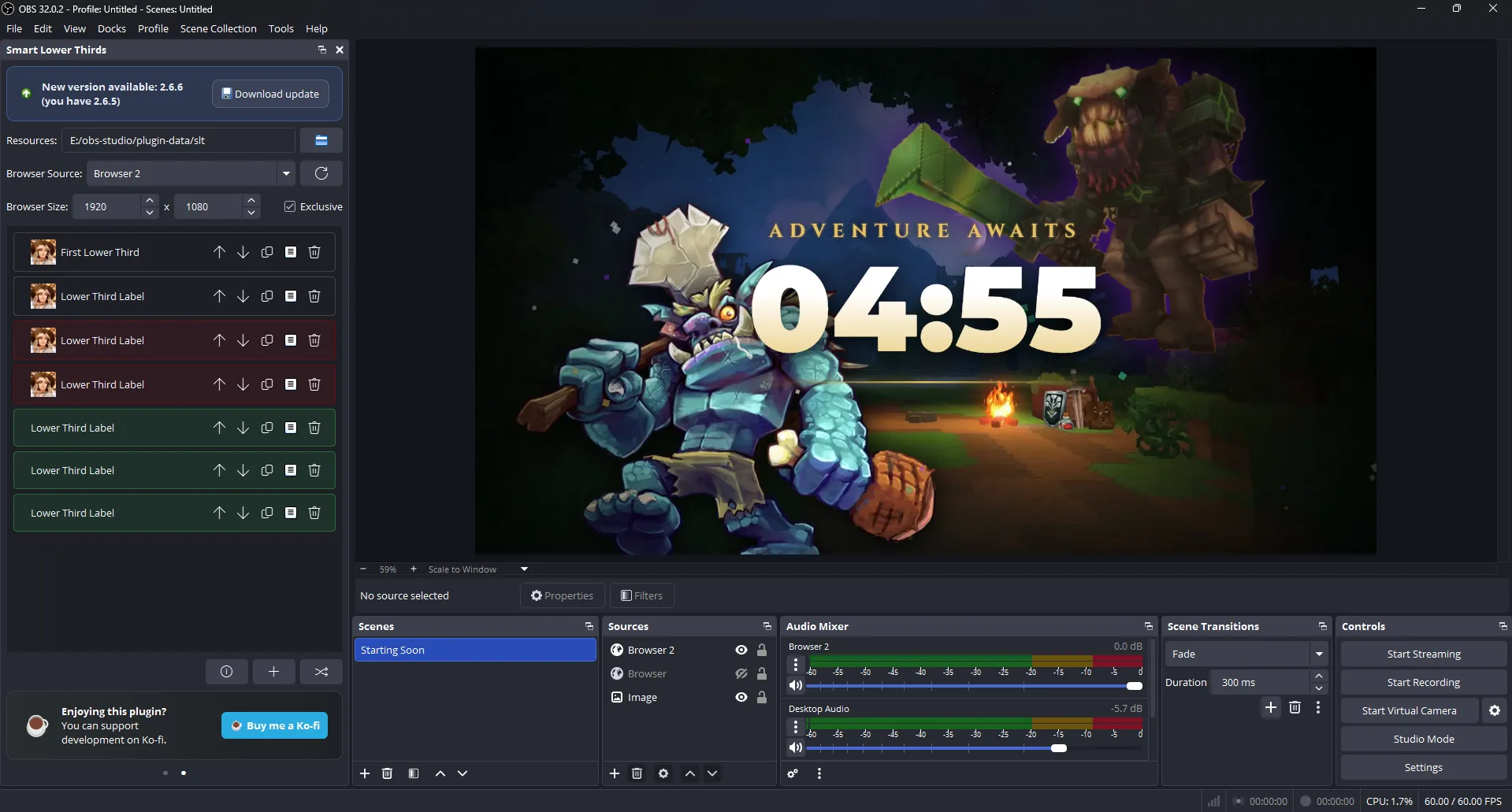
Task: Open the advanced audio properties icon
Action: pos(793,773)
